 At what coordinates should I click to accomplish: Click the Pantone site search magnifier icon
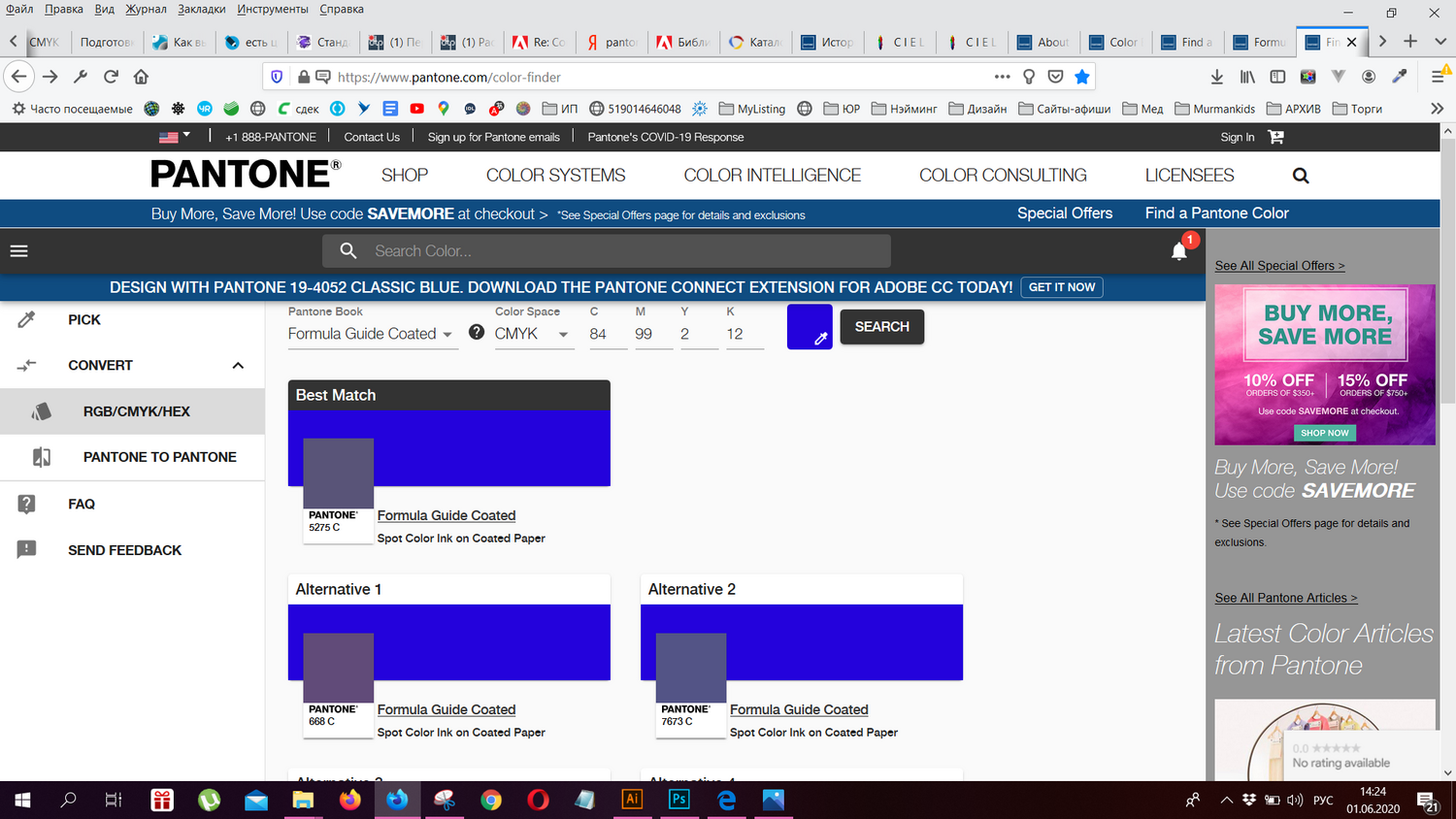point(1301,176)
